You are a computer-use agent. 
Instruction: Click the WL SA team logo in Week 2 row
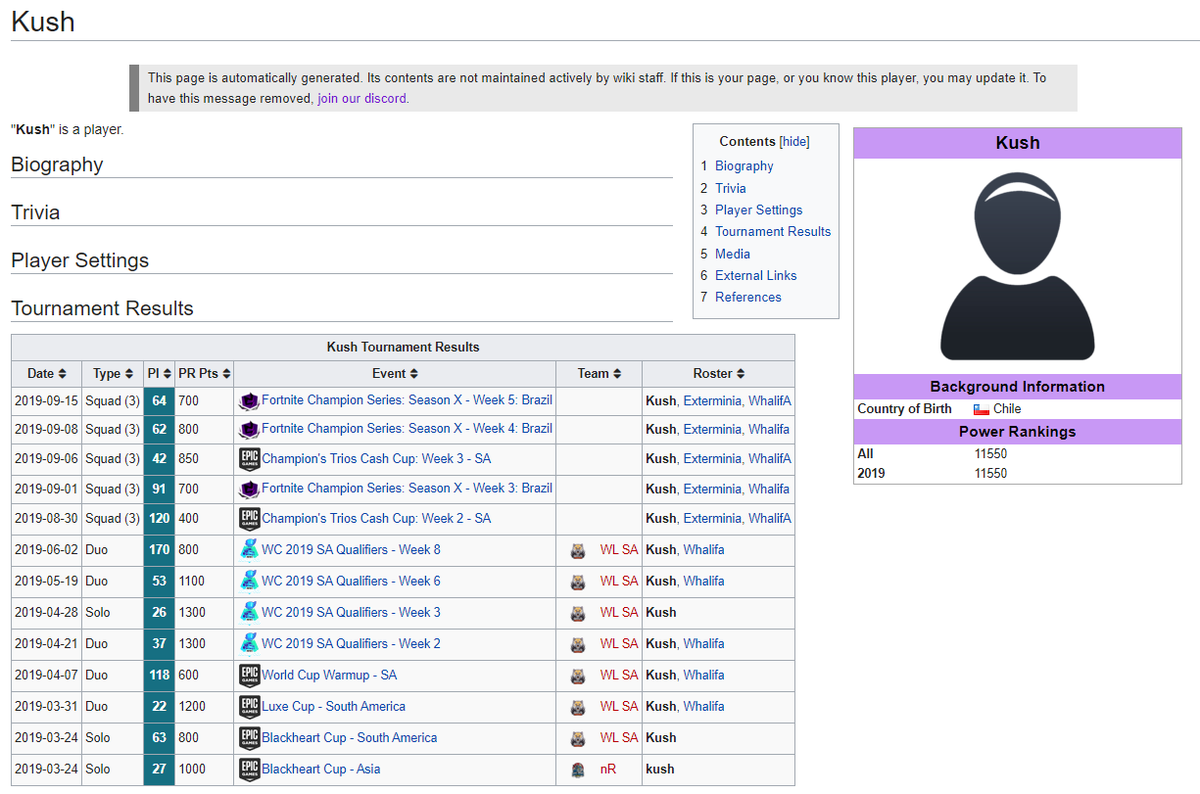pos(578,644)
